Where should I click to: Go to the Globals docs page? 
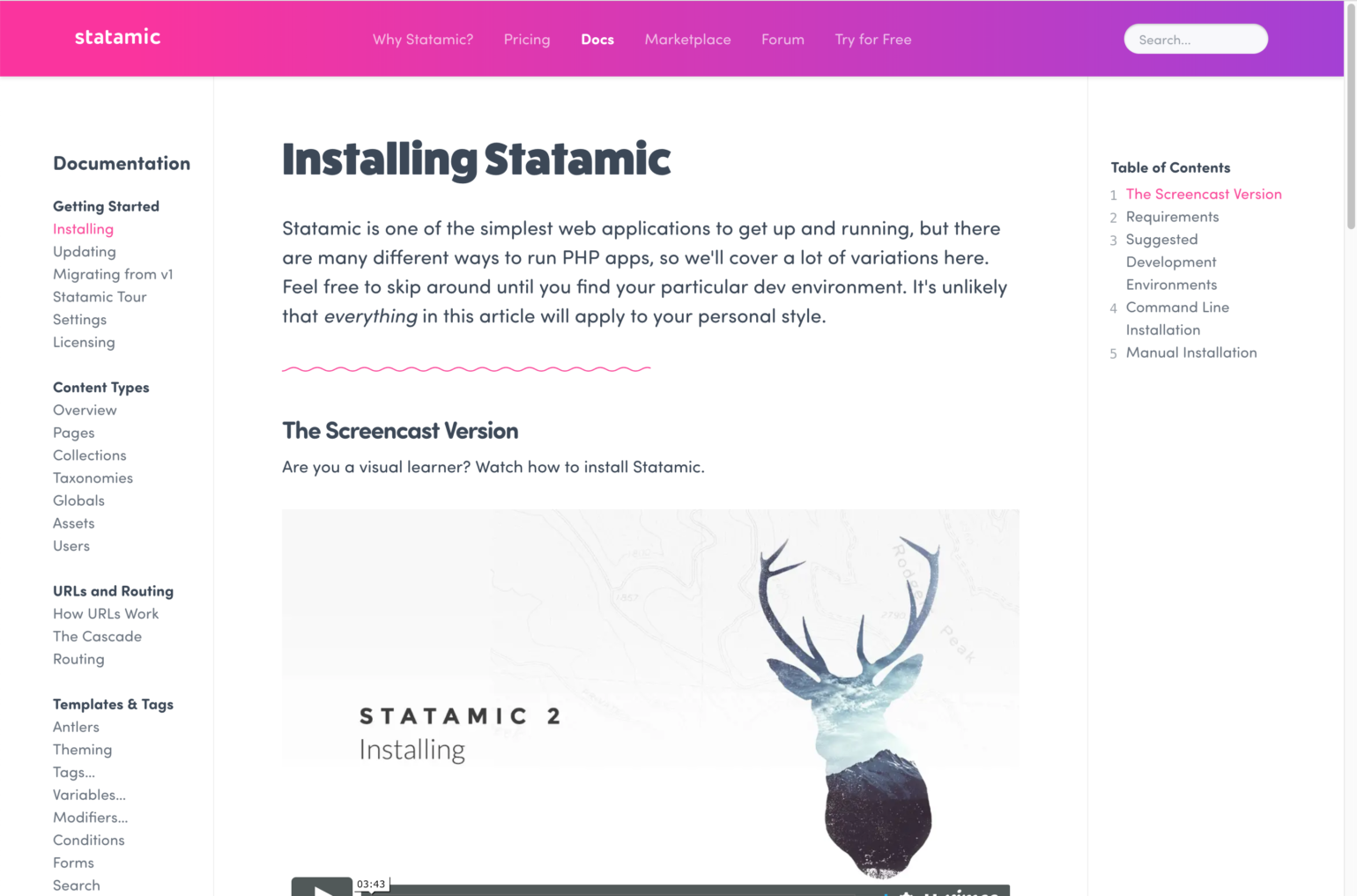click(x=78, y=500)
